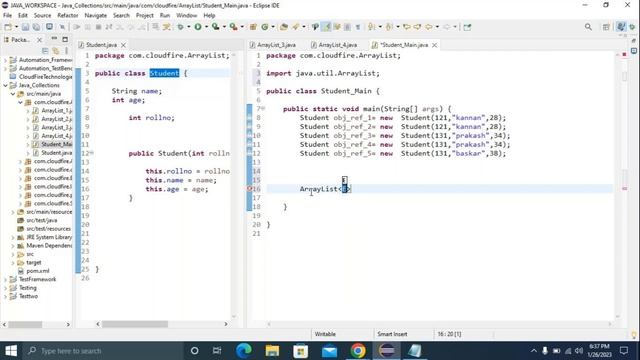Collapse the Java_Collections project node
Screen dimensions: 640x360
coord(5,85)
